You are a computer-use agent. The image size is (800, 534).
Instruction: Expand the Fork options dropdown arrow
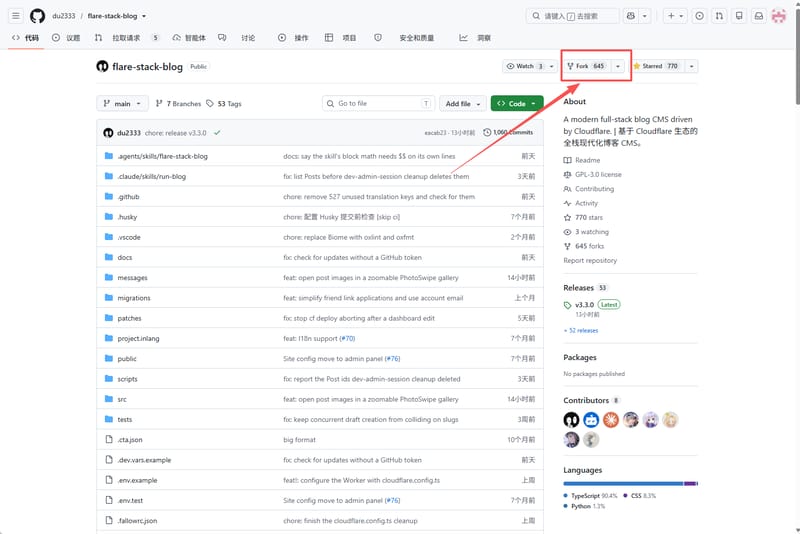(x=618, y=66)
